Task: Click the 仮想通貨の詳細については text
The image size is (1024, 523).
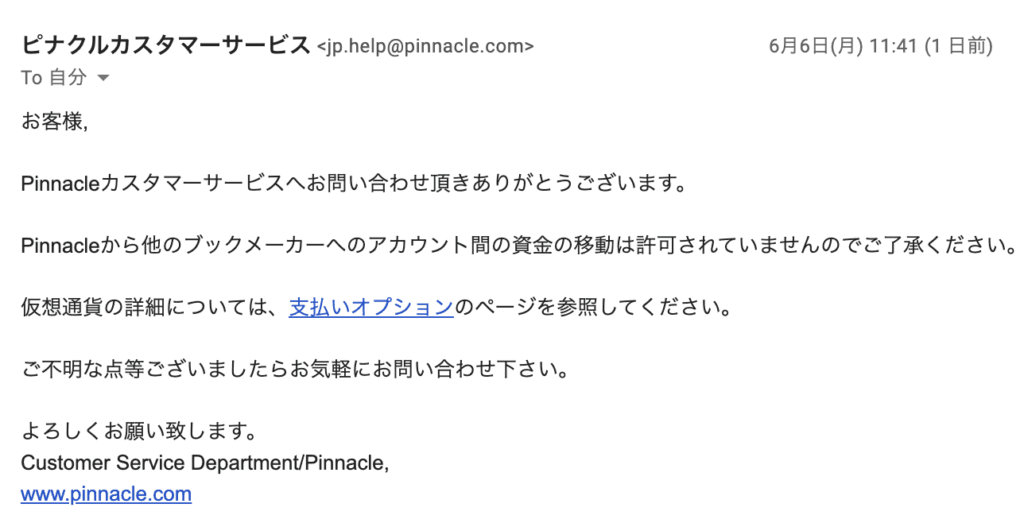Action: tap(144, 307)
